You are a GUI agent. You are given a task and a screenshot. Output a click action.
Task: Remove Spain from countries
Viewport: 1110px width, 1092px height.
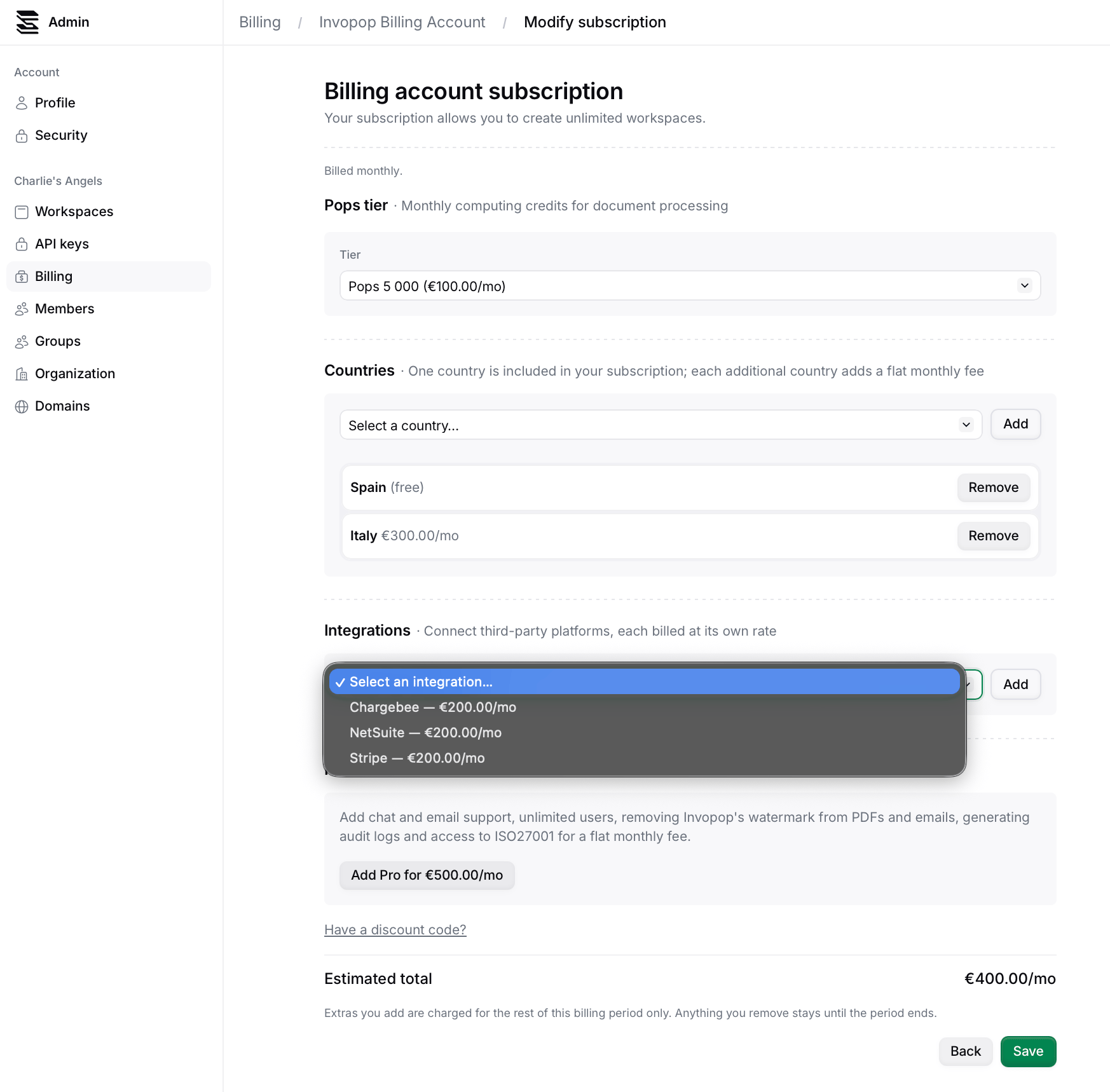(993, 488)
